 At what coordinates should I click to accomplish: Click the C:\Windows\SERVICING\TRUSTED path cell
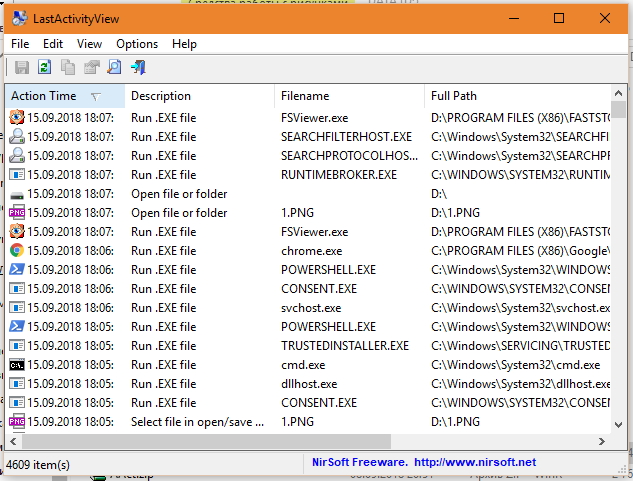pyautogui.click(x=520, y=346)
